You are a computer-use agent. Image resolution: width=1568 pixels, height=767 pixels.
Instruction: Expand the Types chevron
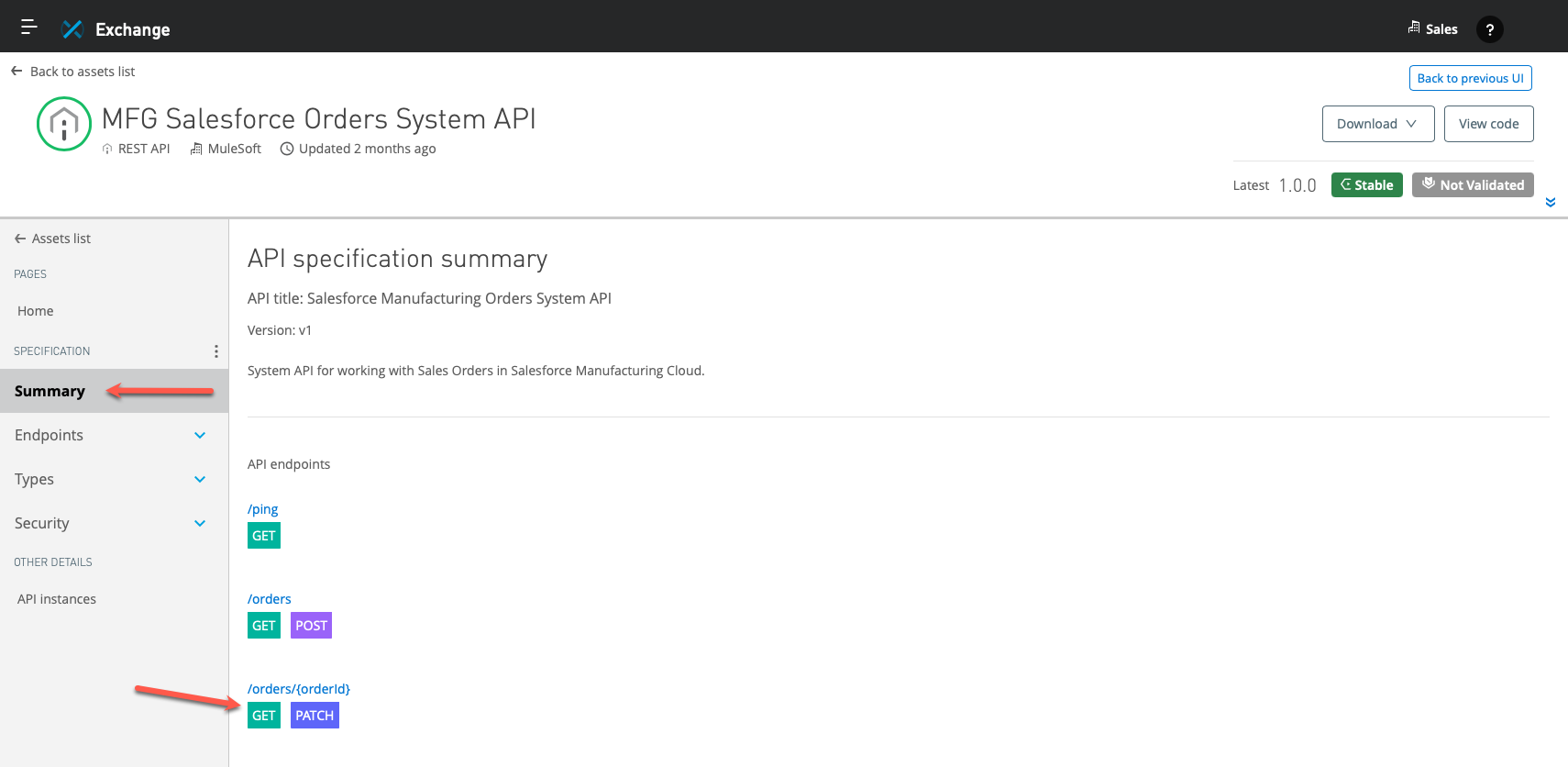200,479
